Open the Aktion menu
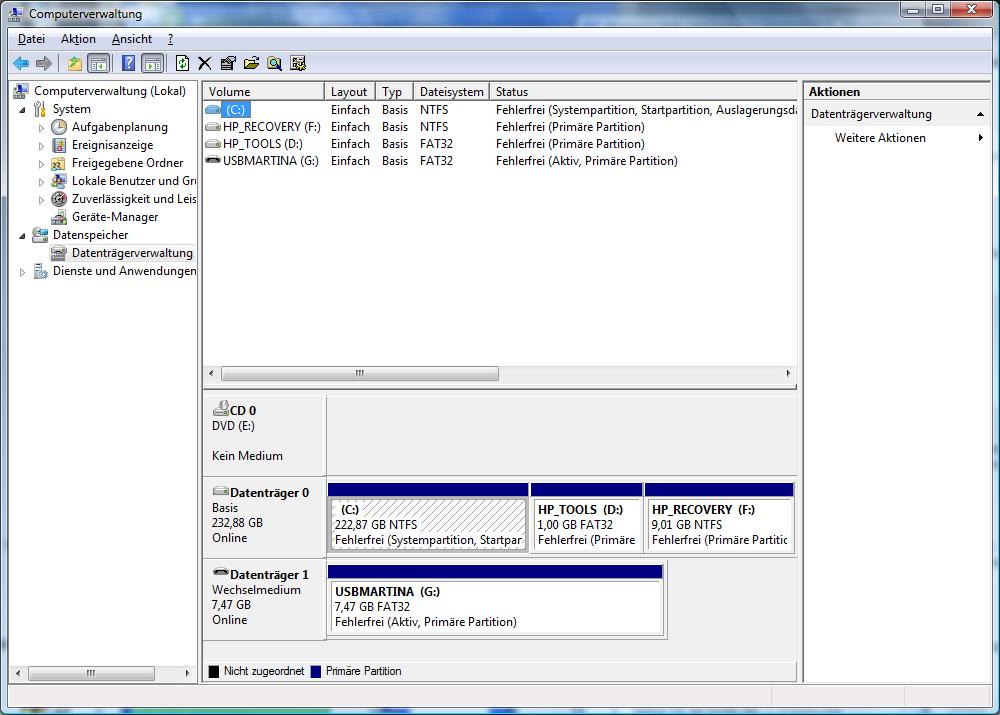 (78, 39)
